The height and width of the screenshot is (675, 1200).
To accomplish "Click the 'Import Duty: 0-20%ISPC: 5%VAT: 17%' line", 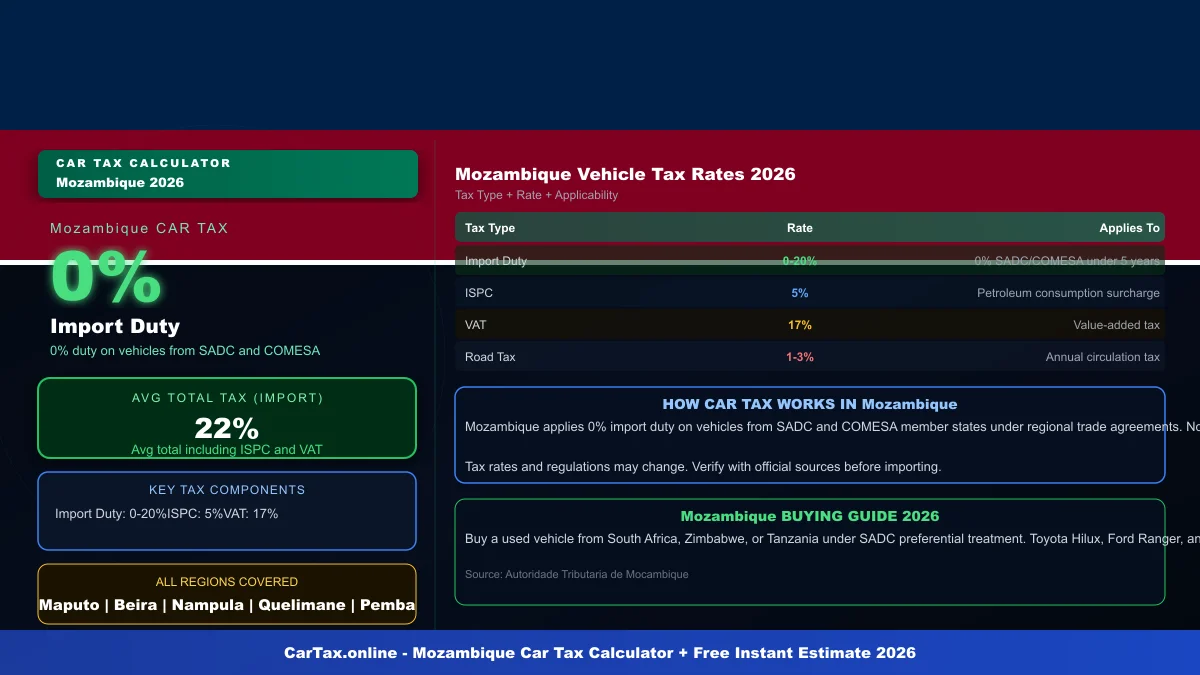I will click(x=167, y=514).
